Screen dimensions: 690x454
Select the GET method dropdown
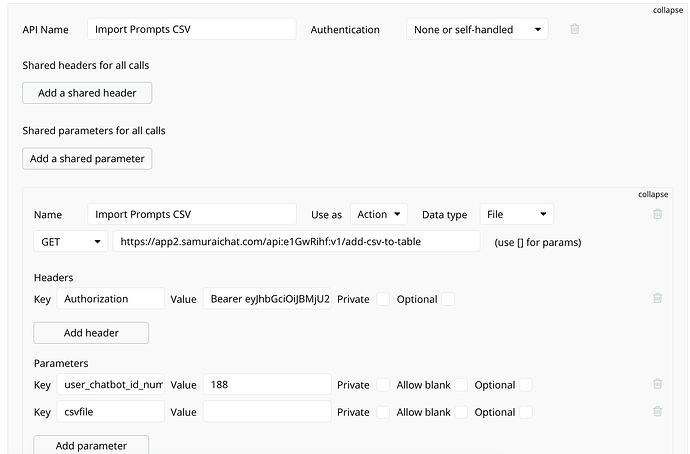pyautogui.click(x=70, y=242)
